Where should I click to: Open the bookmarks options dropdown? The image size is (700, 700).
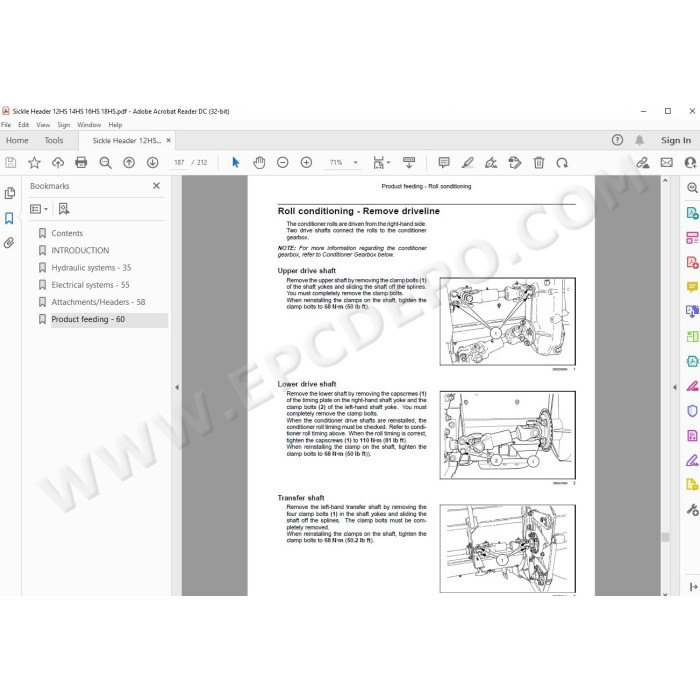coord(39,209)
